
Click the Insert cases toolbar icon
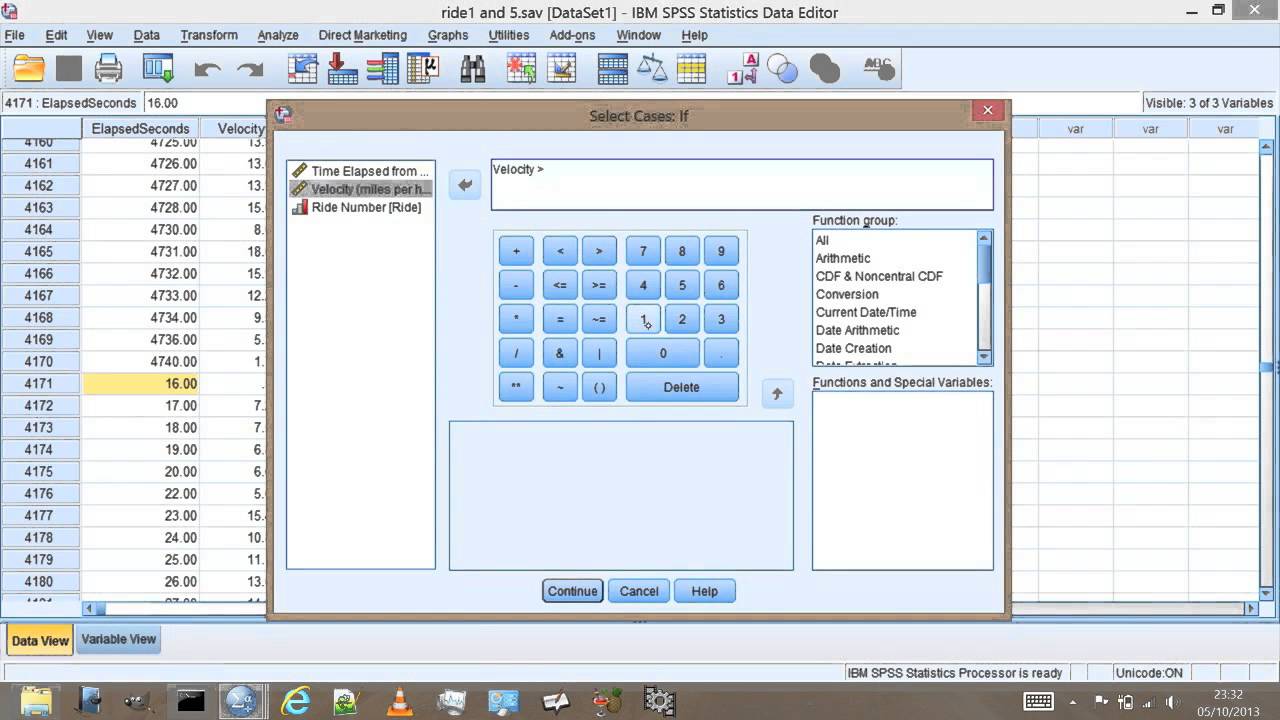tap(521, 68)
